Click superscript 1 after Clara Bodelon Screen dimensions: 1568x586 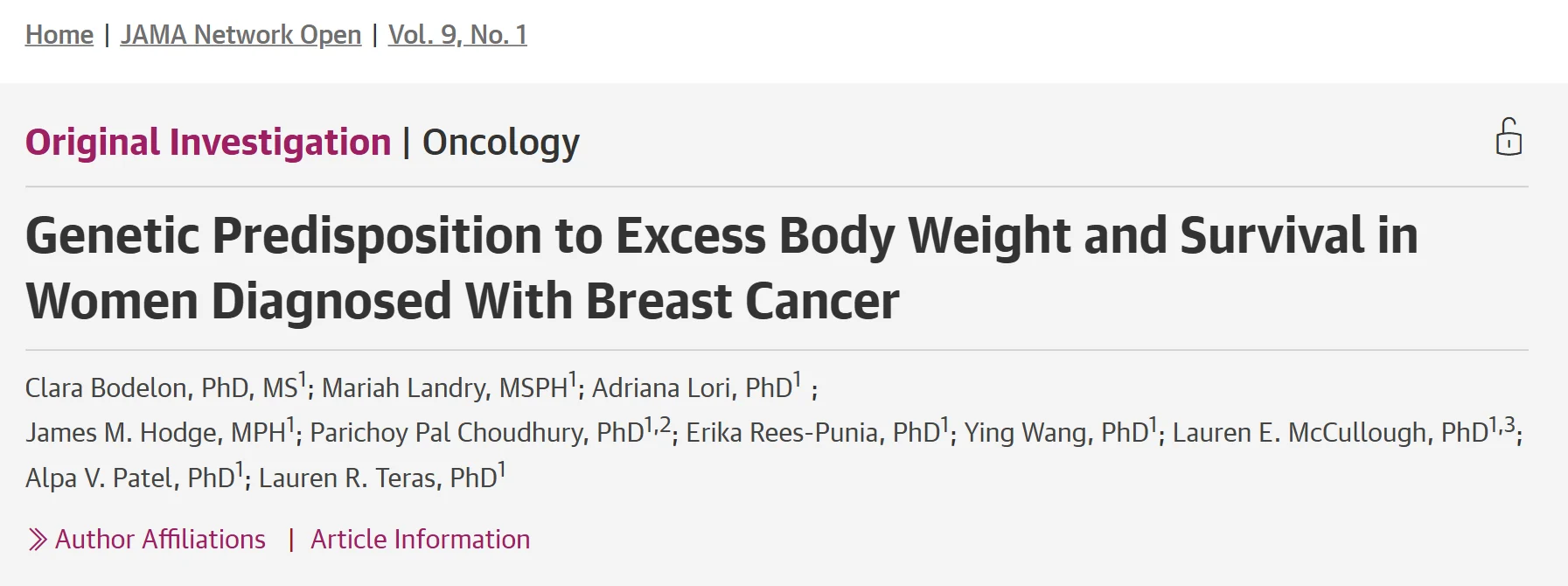302,378
